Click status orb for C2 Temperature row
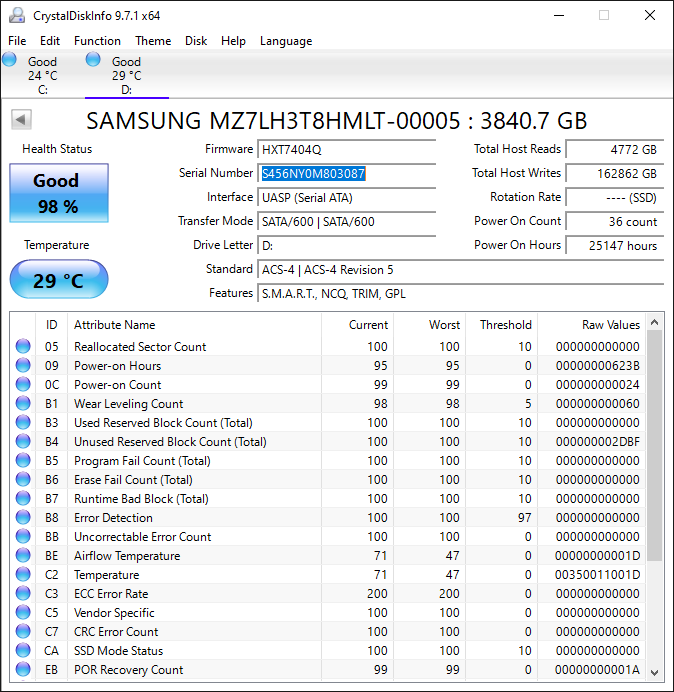Screen dimensions: 674x692 coord(23,574)
